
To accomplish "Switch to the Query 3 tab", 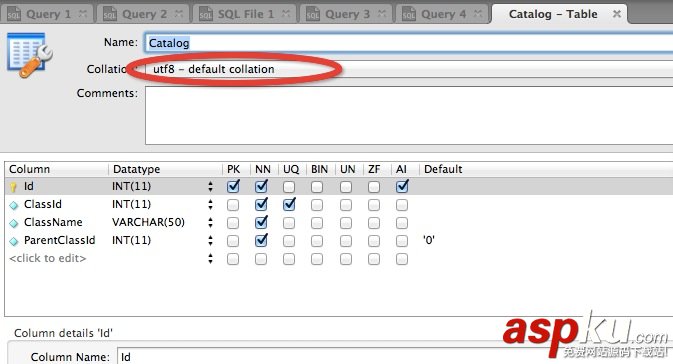I will pyautogui.click(x=346, y=14).
